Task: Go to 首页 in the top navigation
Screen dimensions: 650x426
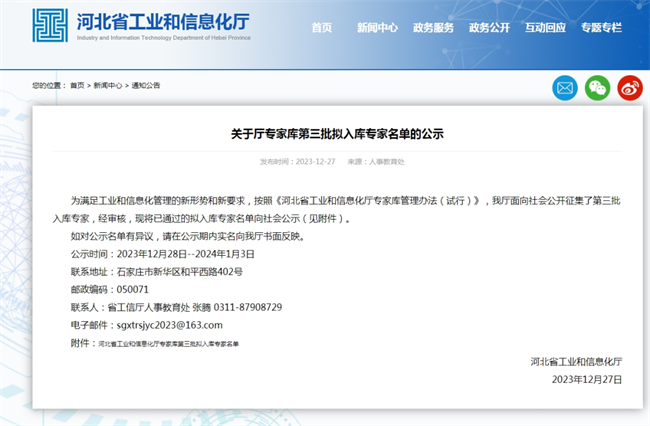Action: point(321,28)
